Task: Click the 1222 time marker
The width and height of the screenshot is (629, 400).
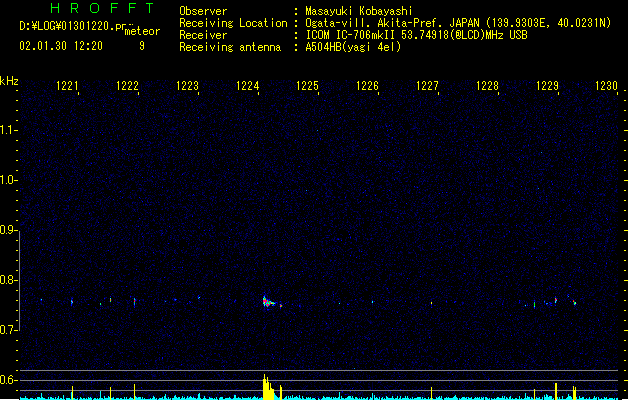Action: [x=127, y=86]
